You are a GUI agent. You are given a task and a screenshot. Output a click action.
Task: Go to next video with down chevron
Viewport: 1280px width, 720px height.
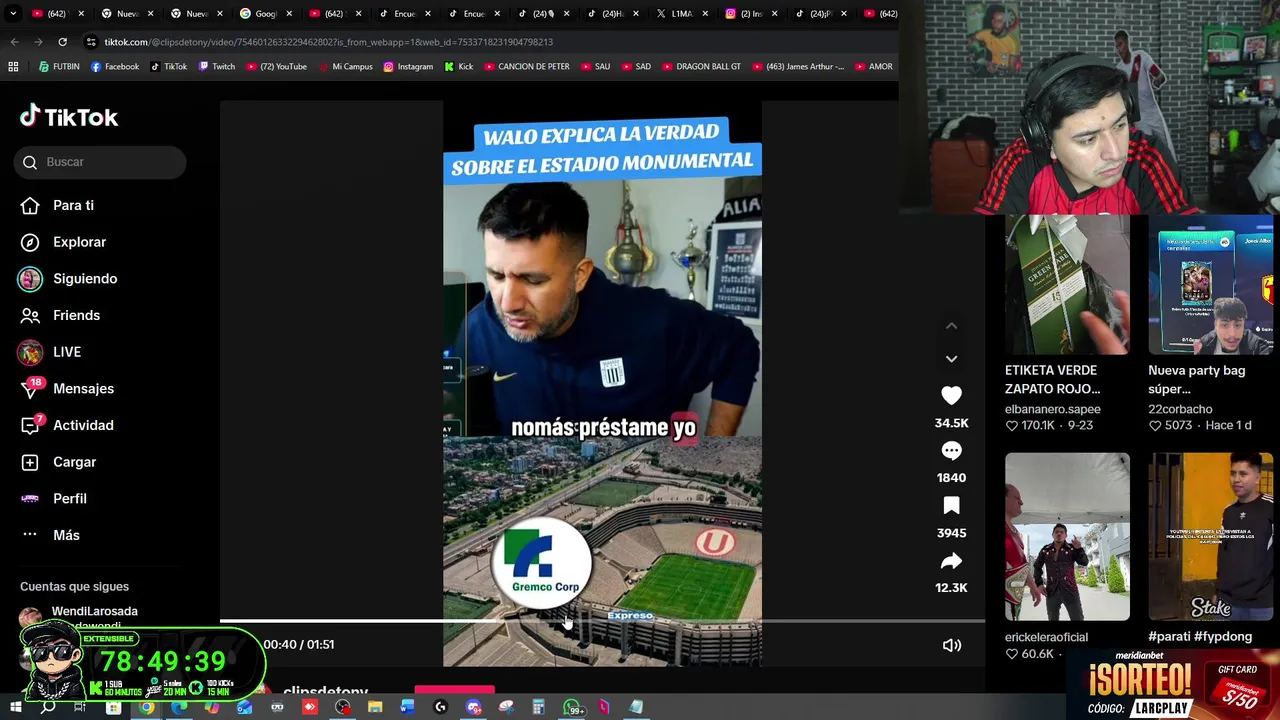click(x=951, y=358)
